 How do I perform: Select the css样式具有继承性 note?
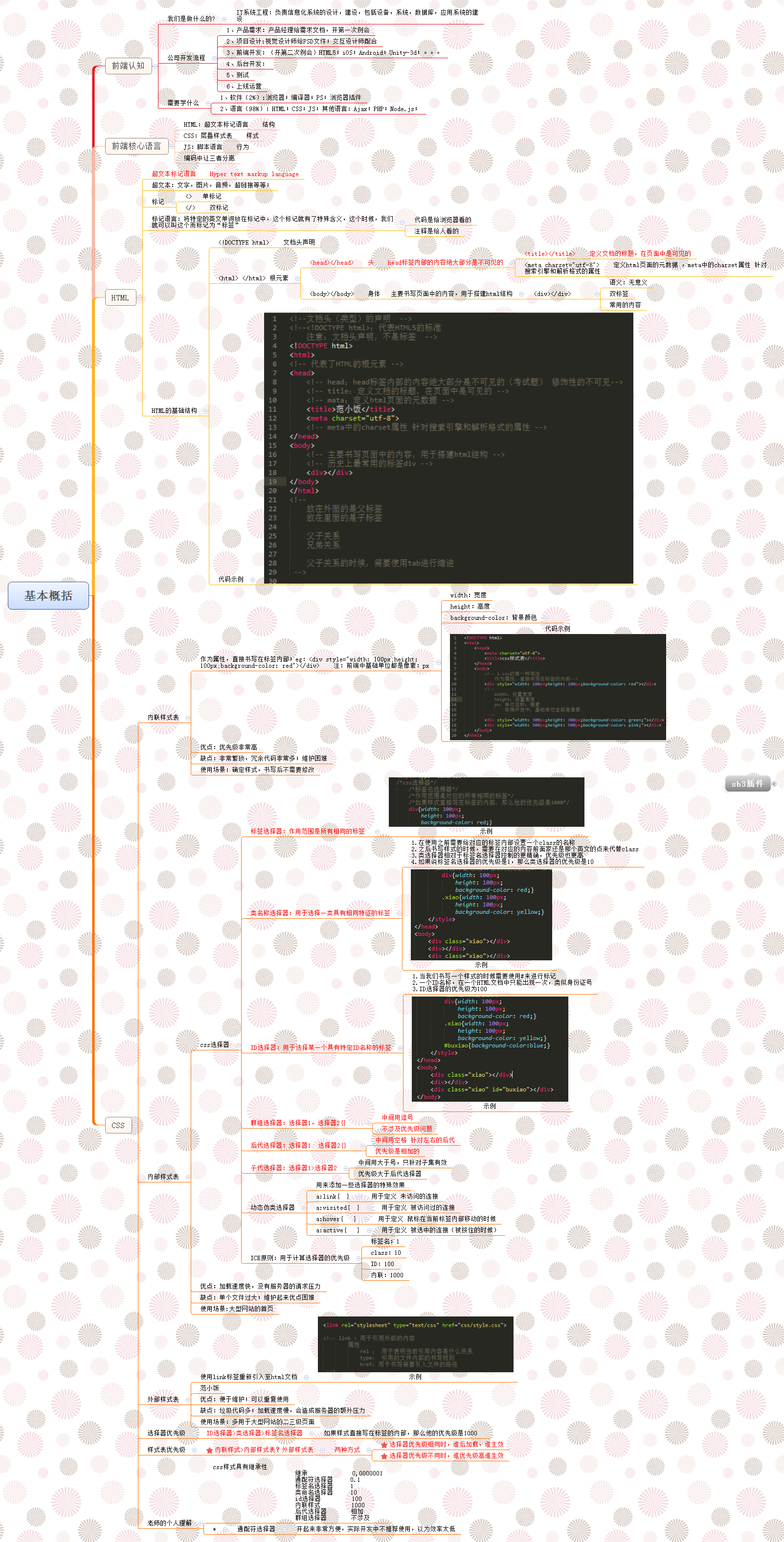(240, 1467)
